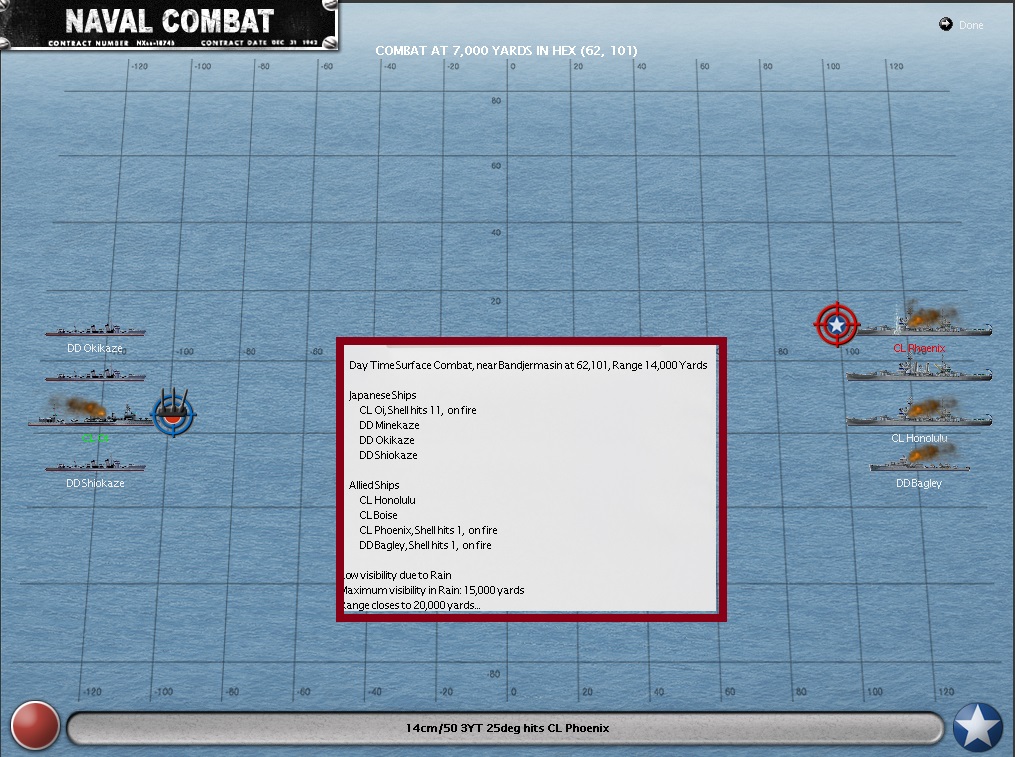Click 'CL Oi, Shell hits 11, on fire' line

(x=418, y=410)
